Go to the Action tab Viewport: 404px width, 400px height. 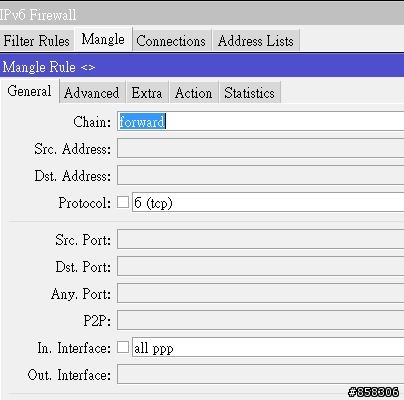(x=194, y=92)
